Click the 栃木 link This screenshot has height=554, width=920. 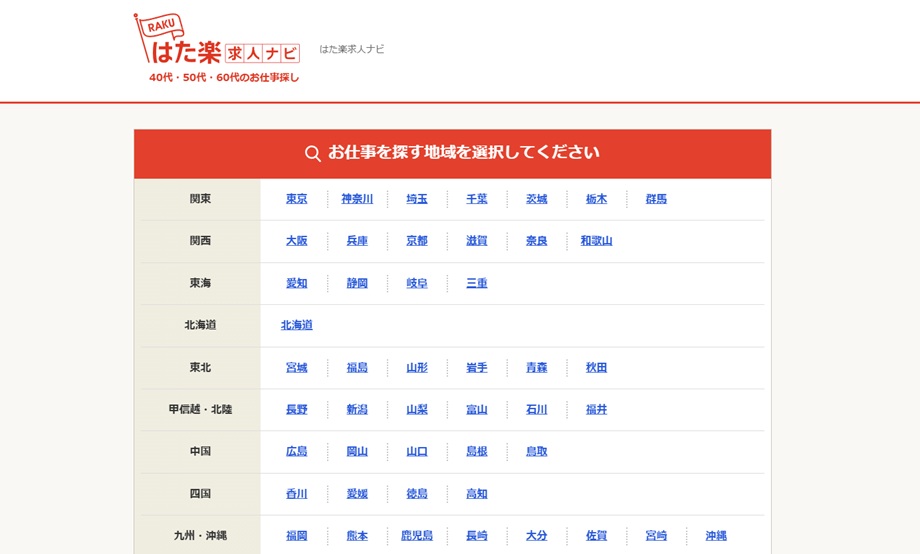point(597,199)
